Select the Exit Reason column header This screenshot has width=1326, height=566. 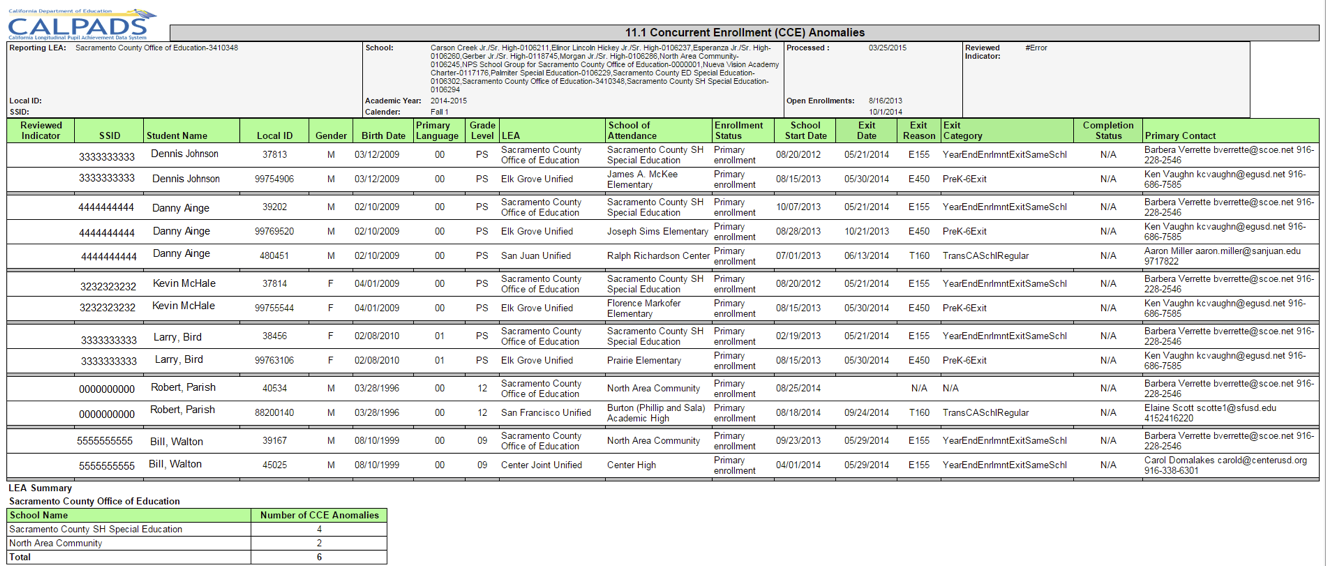(x=919, y=131)
